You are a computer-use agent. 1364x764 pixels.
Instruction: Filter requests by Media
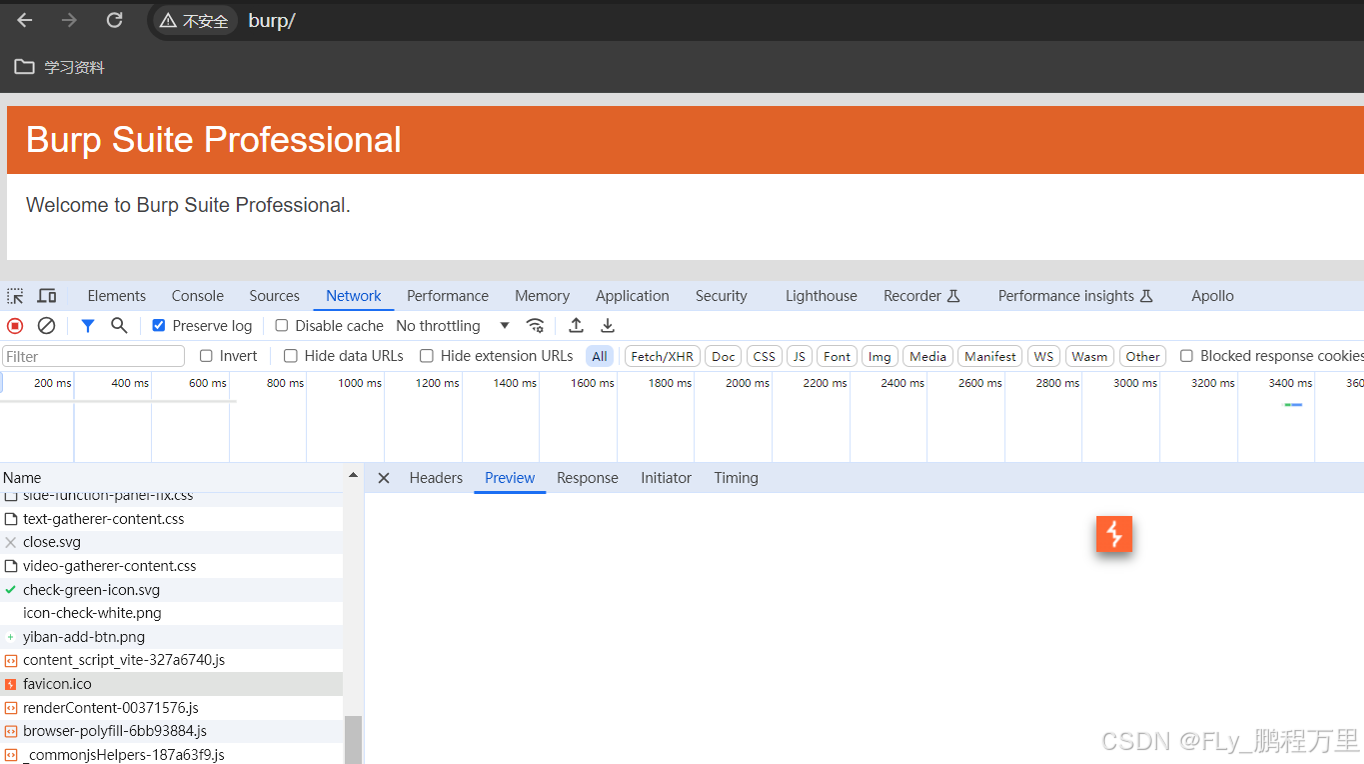pos(927,356)
